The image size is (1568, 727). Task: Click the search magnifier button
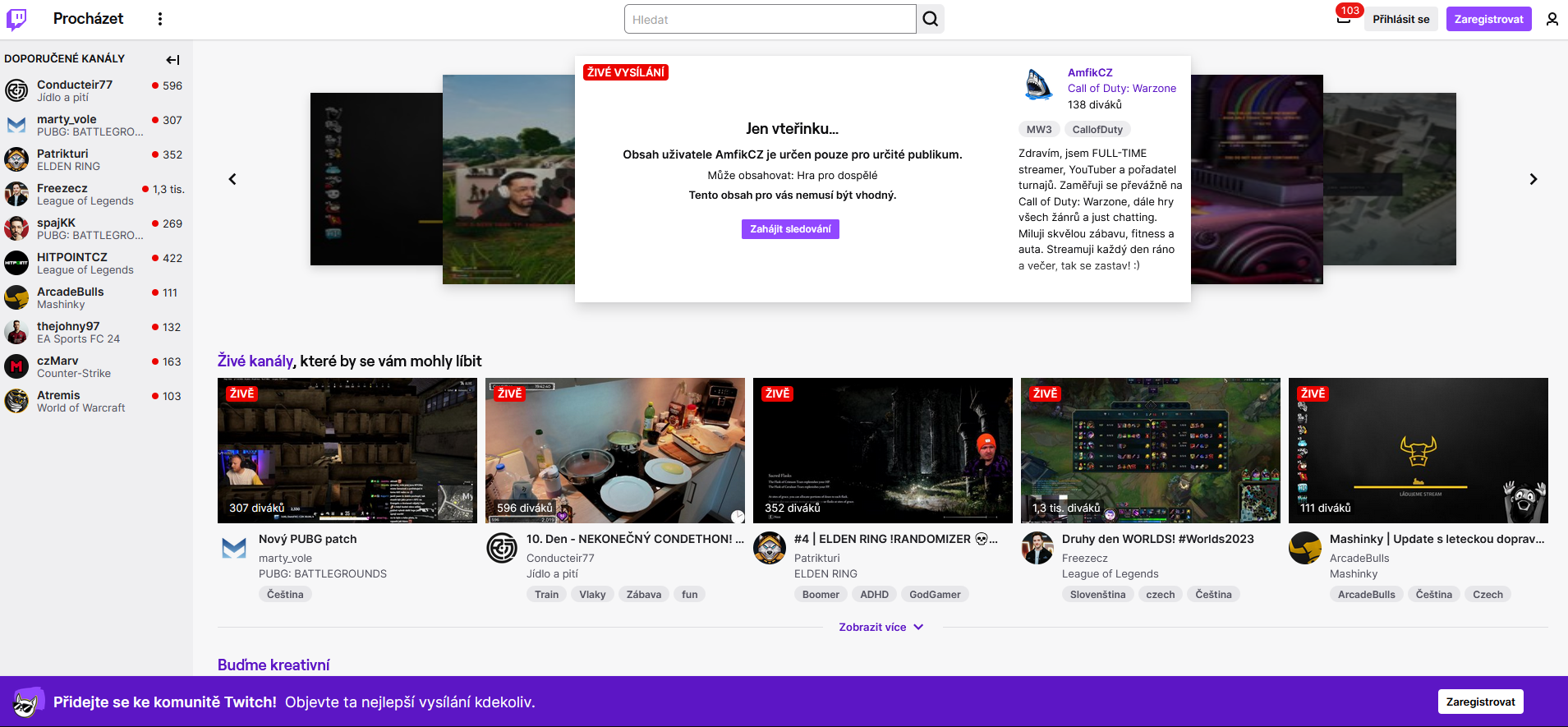click(931, 19)
